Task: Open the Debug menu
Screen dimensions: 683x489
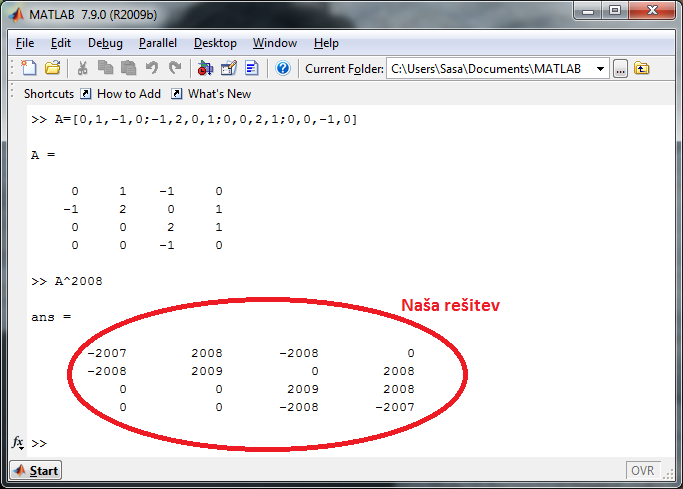Action: coord(105,43)
